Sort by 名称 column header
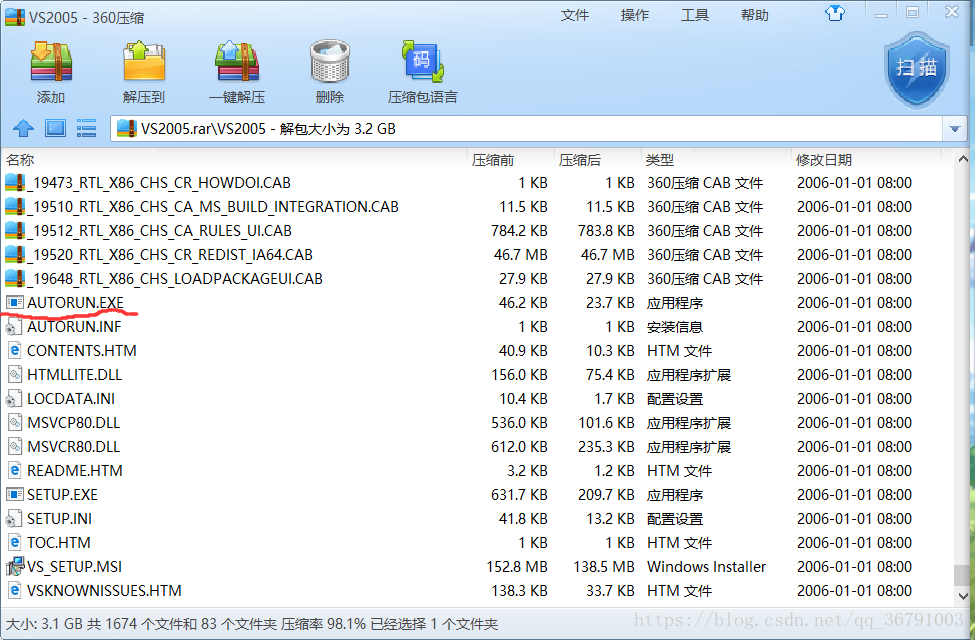975x640 pixels. pyautogui.click(x=235, y=160)
